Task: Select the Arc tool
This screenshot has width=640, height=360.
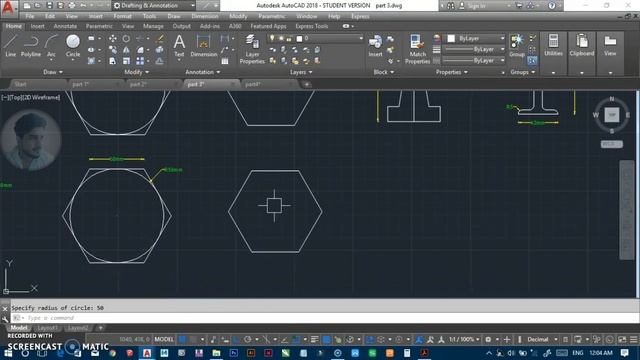Action: [x=51, y=45]
